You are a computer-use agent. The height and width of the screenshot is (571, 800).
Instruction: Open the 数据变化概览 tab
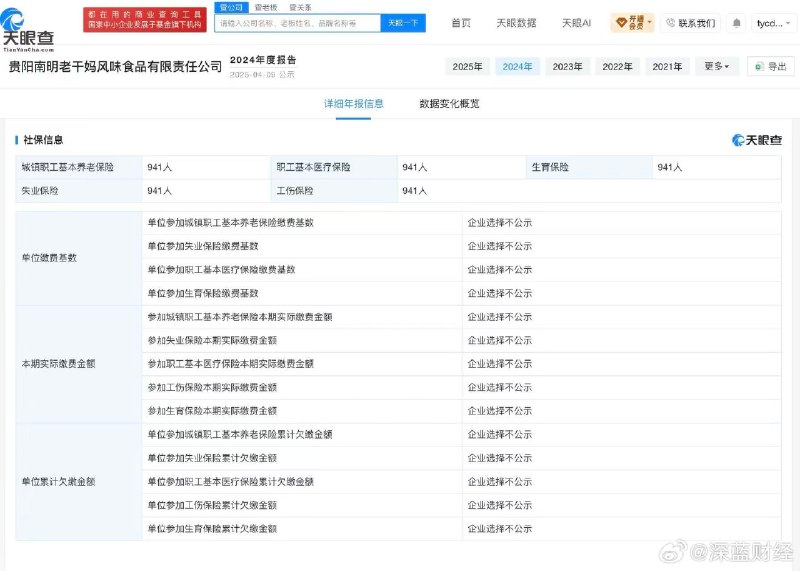point(449,104)
